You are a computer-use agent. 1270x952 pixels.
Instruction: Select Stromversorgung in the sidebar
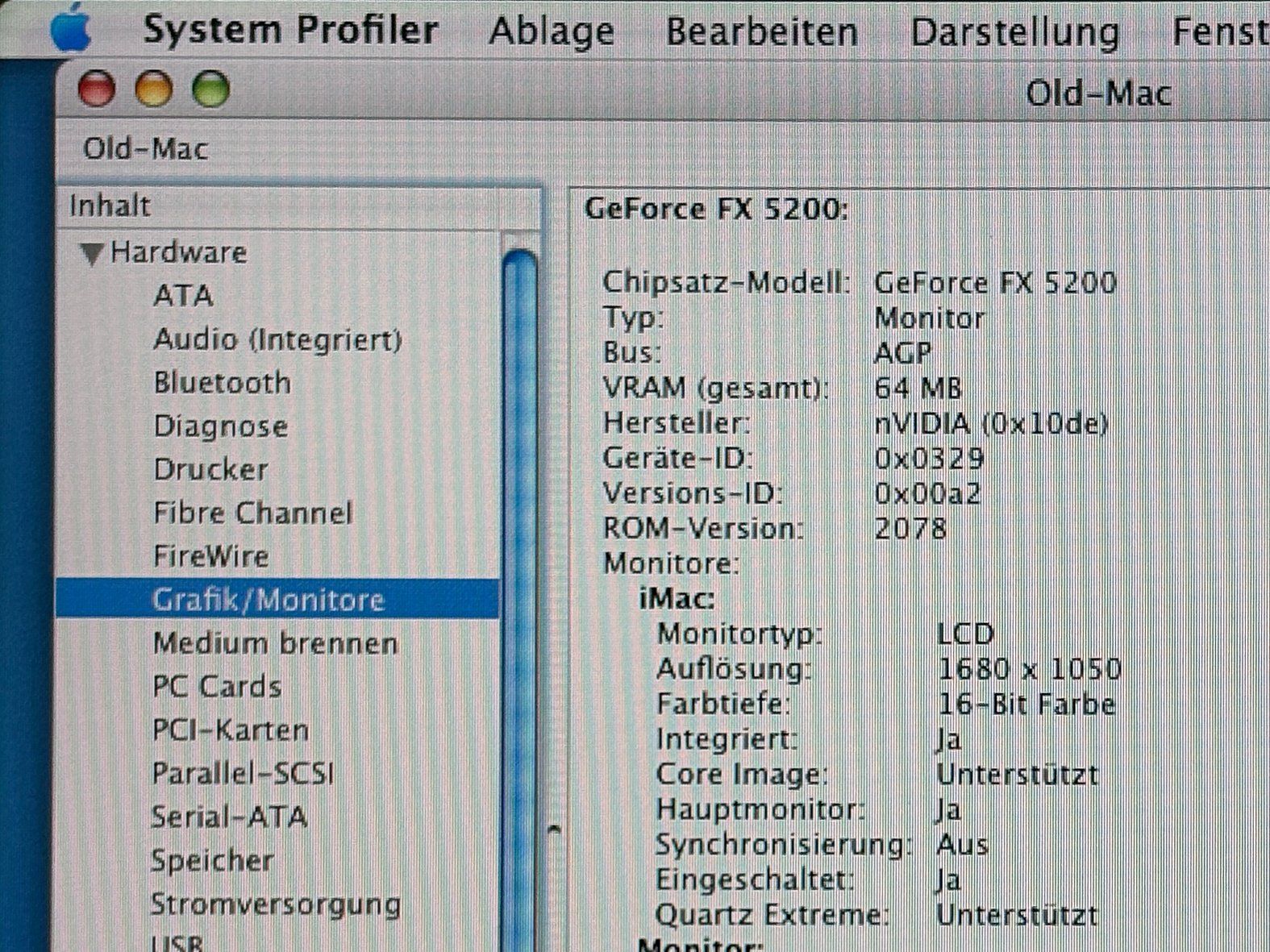[276, 904]
